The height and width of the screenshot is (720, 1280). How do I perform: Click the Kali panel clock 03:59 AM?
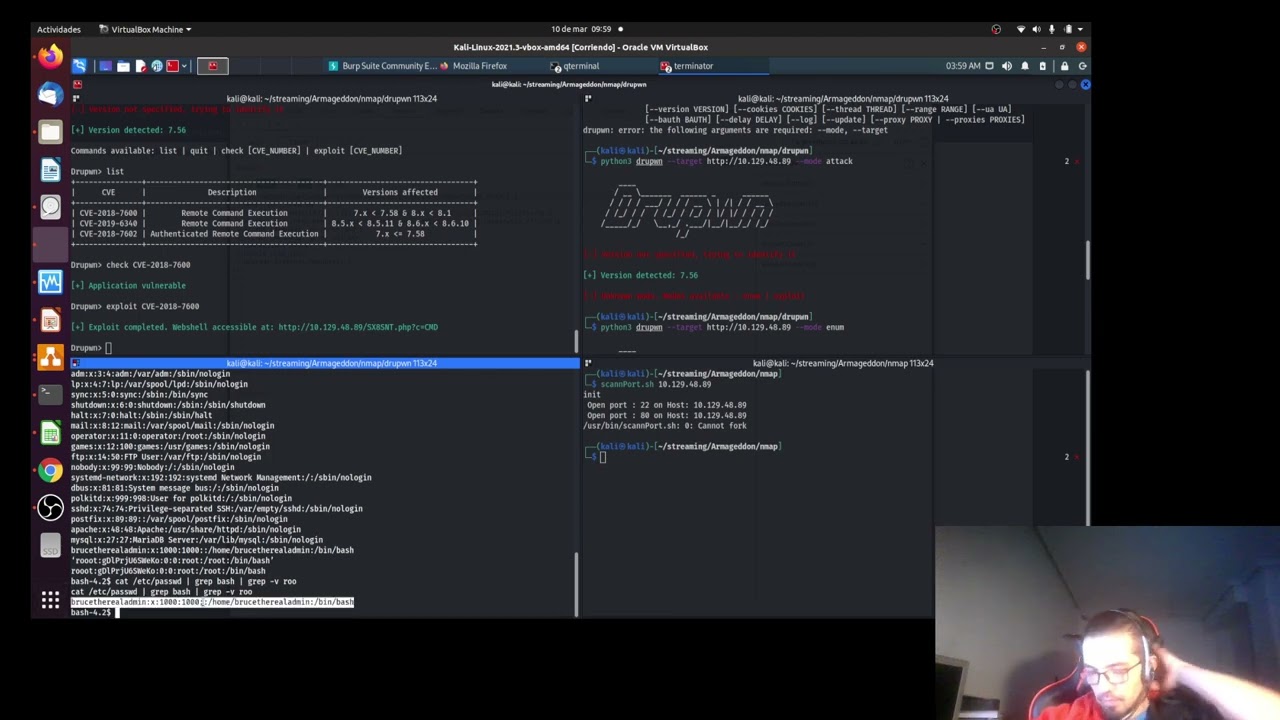coord(963,66)
